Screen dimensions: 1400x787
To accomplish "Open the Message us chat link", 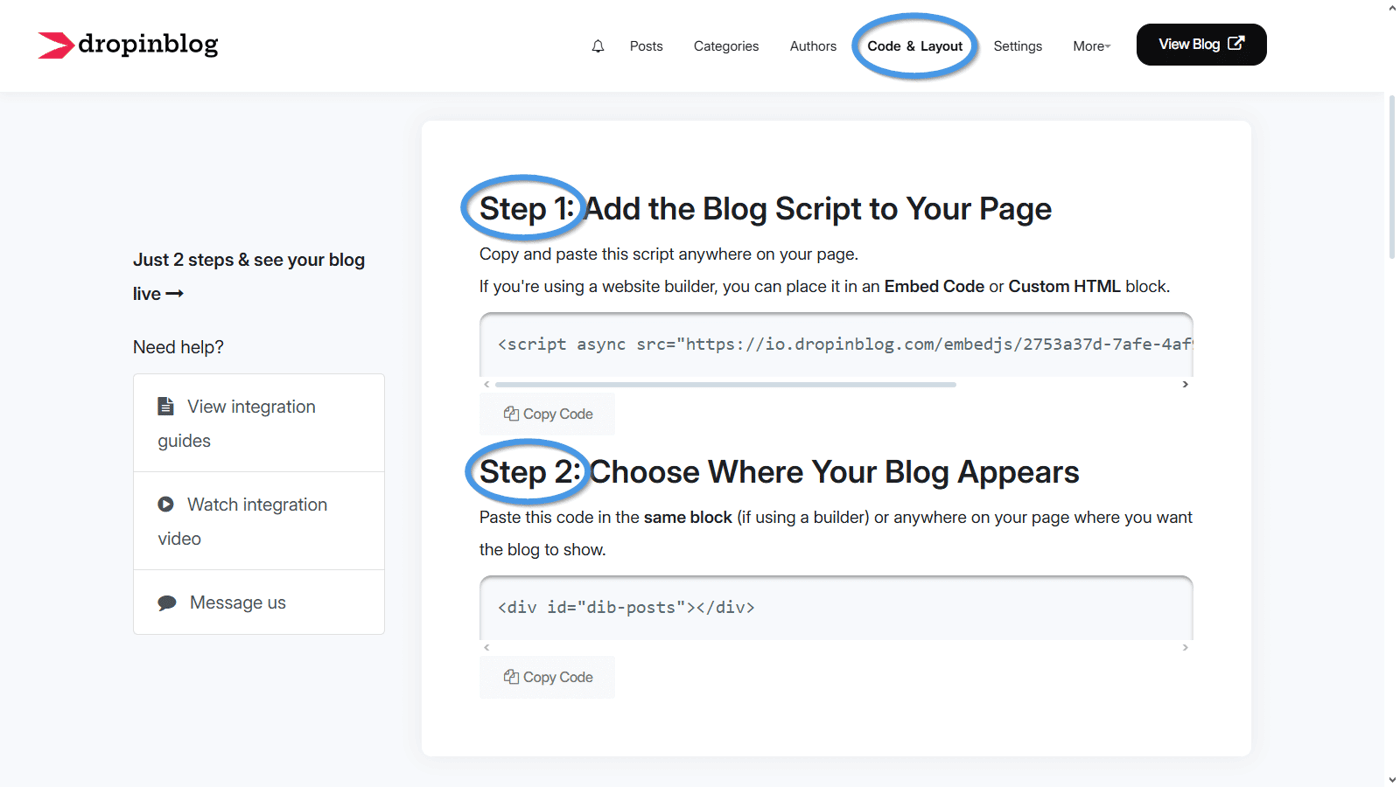I will [x=237, y=603].
